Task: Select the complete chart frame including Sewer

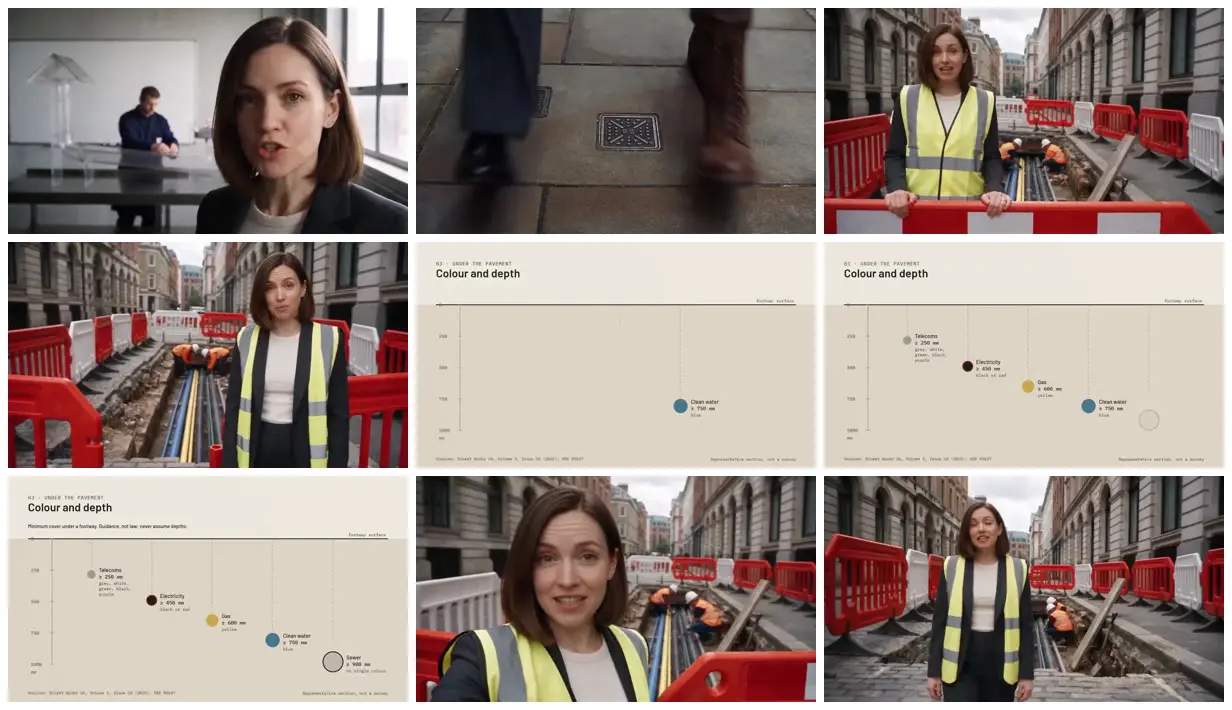Action: point(208,589)
